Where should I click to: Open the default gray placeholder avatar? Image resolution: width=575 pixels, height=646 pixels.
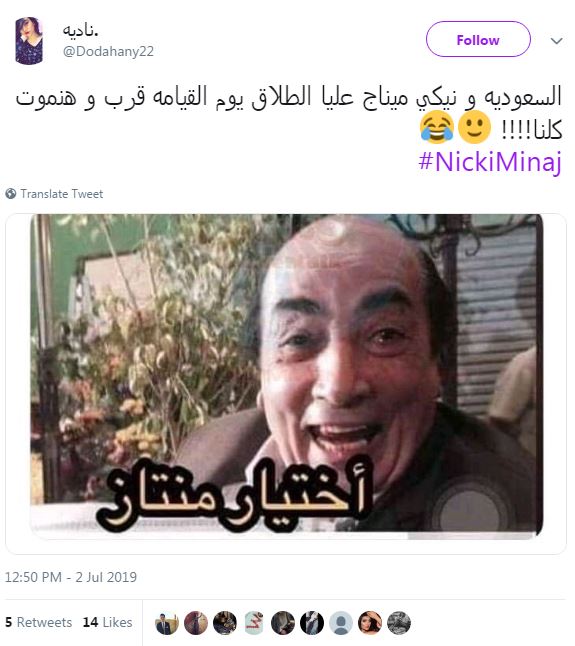(x=341, y=623)
